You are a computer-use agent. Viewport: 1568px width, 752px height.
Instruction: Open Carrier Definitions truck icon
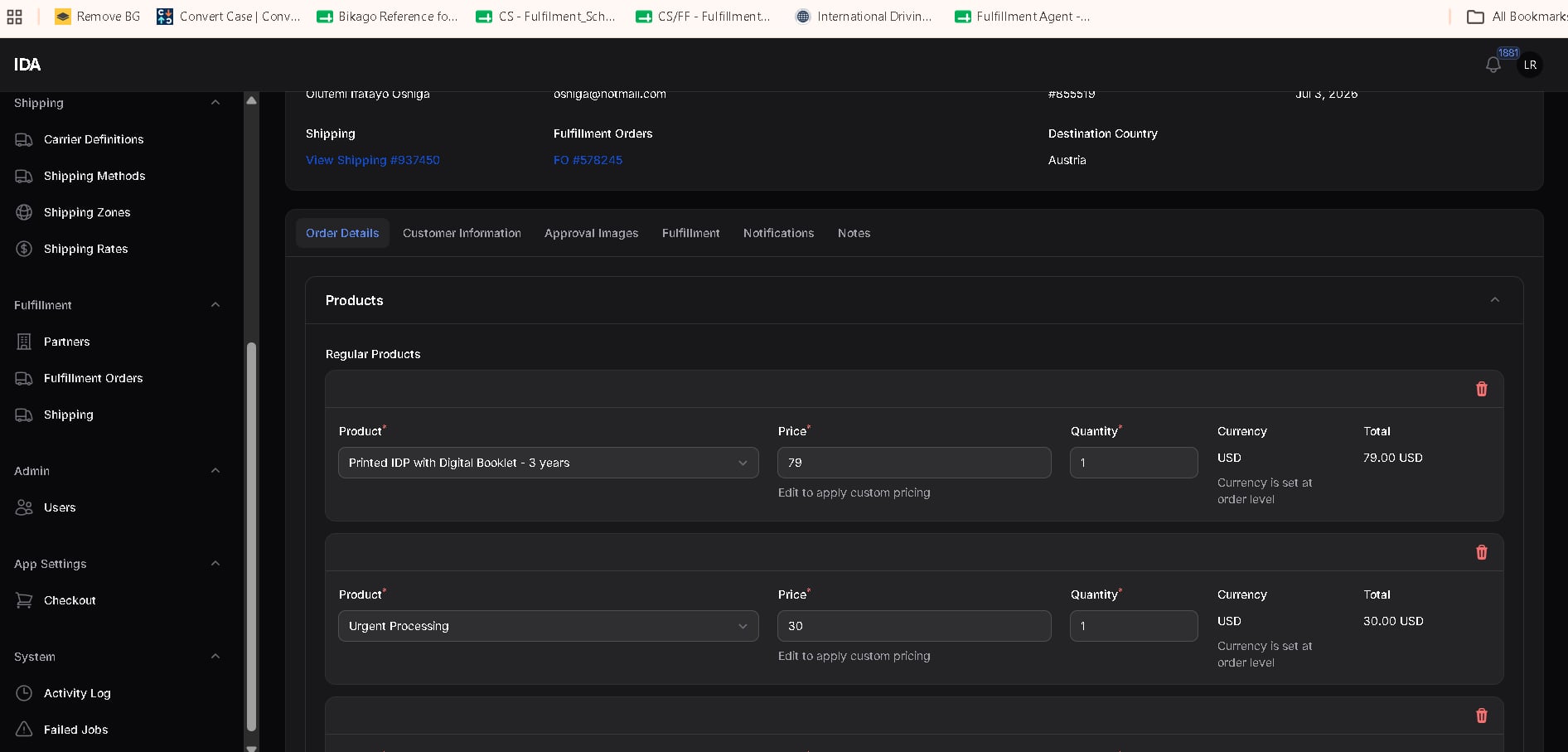tap(24, 139)
